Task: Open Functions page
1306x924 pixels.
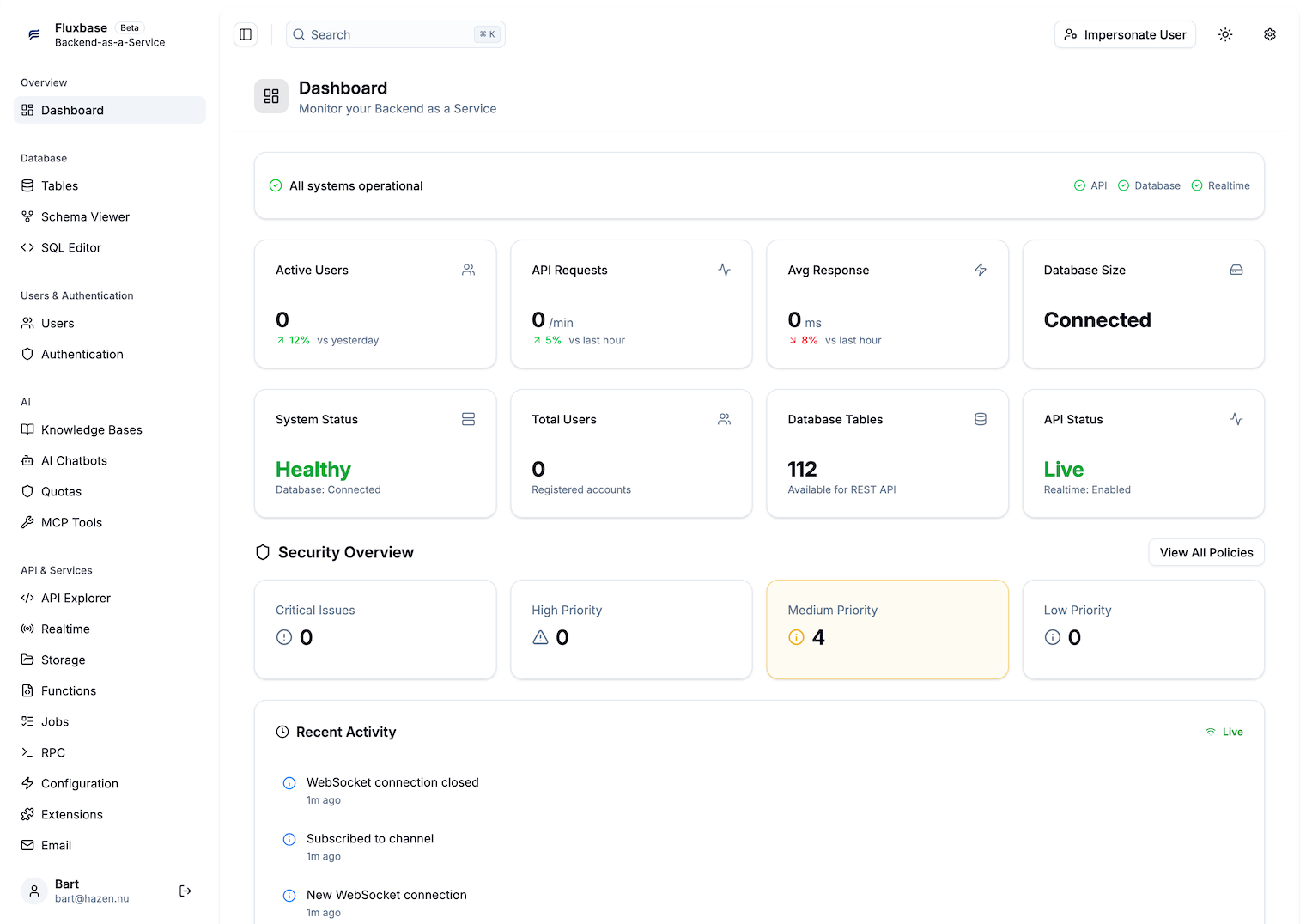Action: (110, 690)
